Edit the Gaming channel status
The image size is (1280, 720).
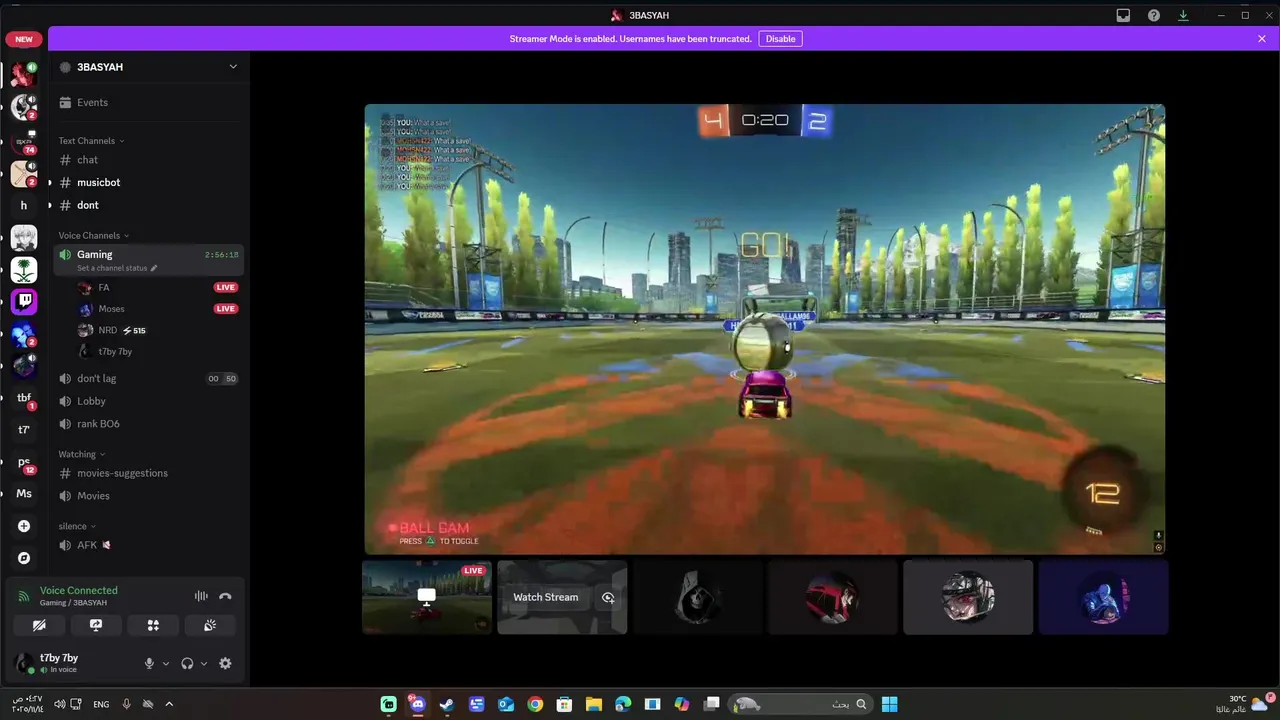[x=117, y=268]
